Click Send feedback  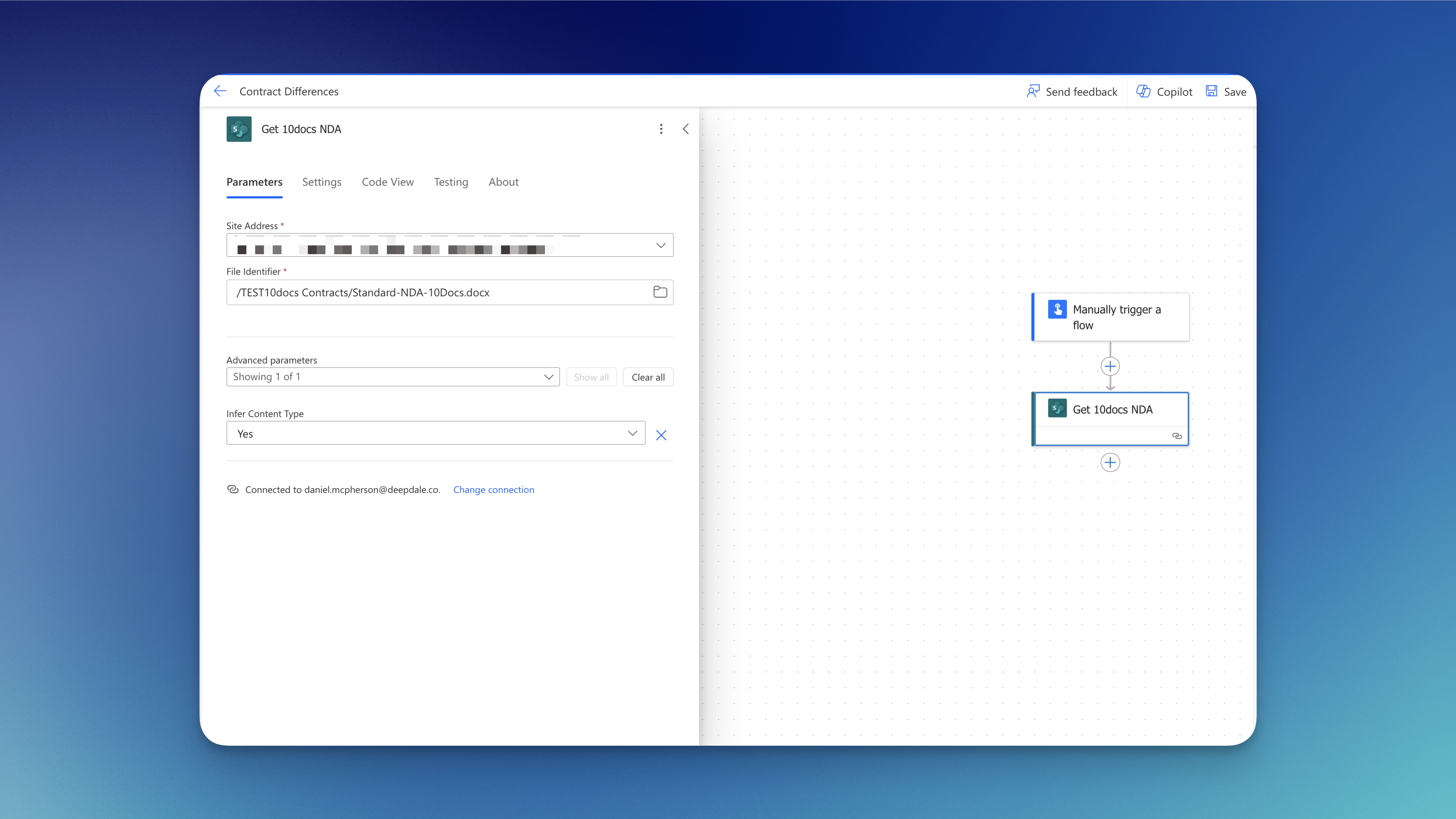[1072, 91]
